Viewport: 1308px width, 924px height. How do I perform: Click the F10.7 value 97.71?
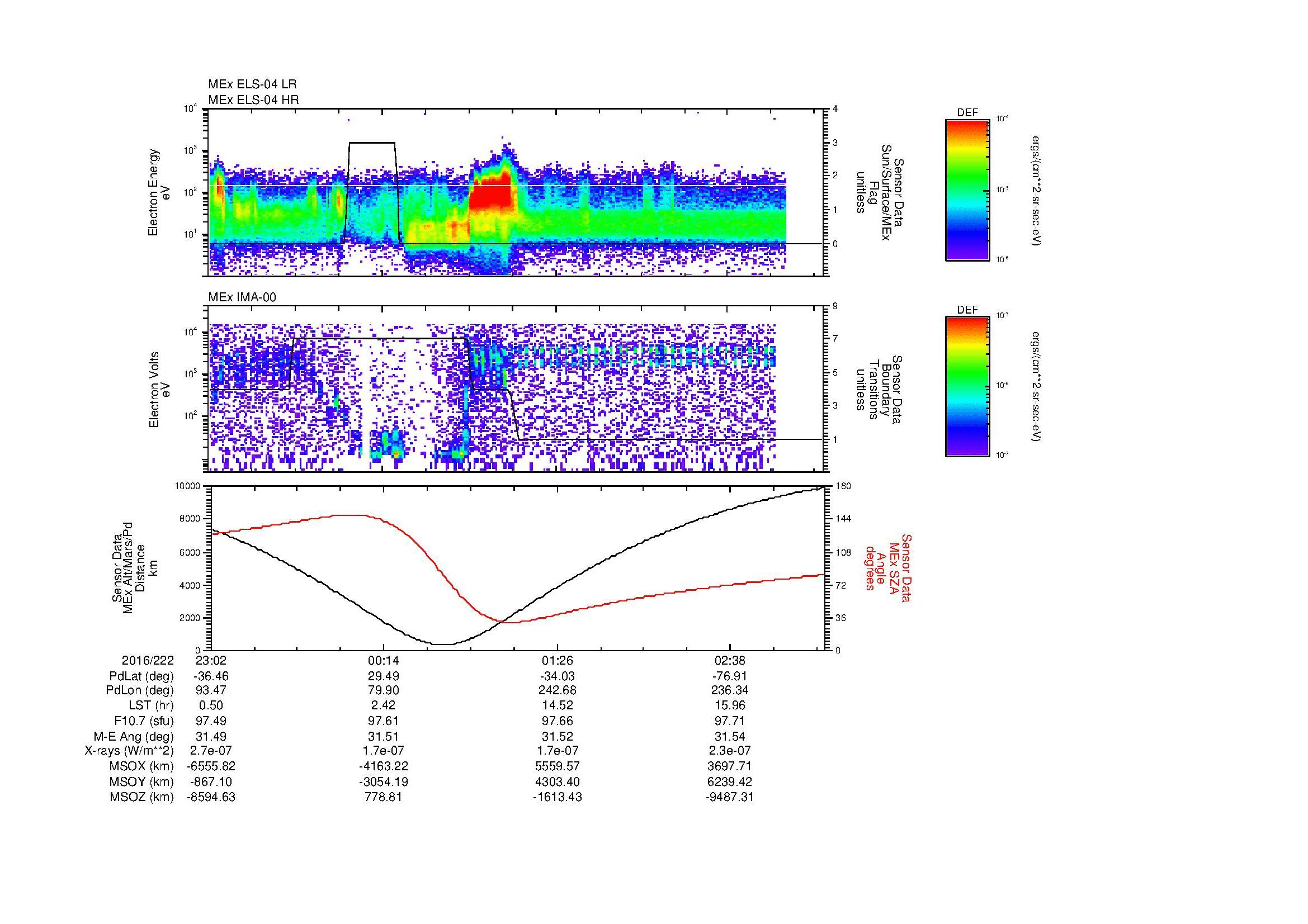point(730,721)
